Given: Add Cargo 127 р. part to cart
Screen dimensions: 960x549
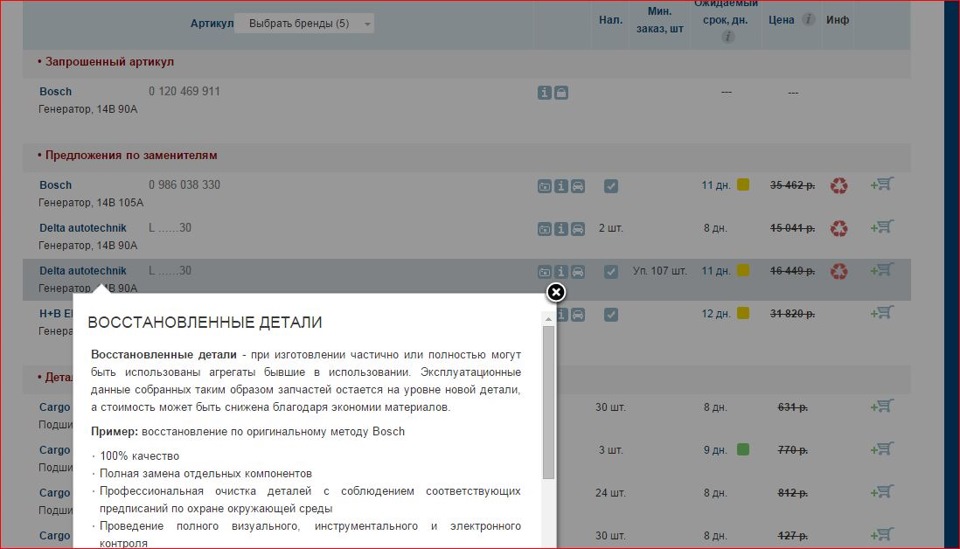Looking at the screenshot, I should (x=882, y=534).
